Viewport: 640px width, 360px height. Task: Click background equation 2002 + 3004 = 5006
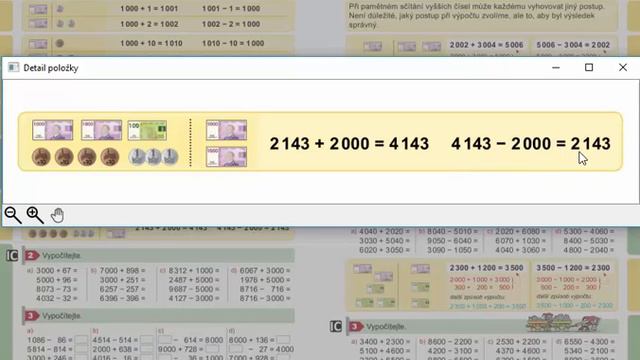(486, 45)
